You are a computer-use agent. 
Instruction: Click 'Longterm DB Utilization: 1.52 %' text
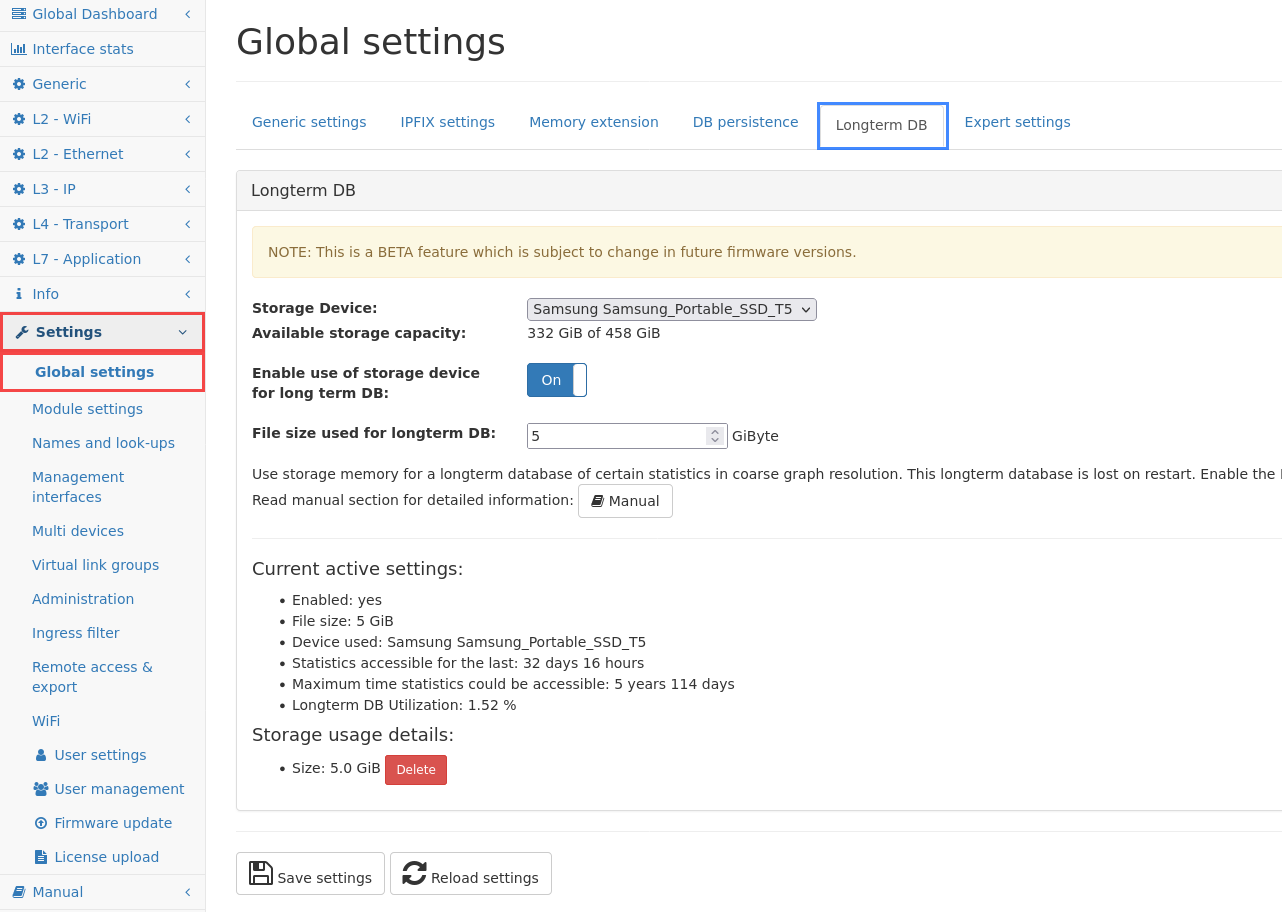click(x=404, y=705)
